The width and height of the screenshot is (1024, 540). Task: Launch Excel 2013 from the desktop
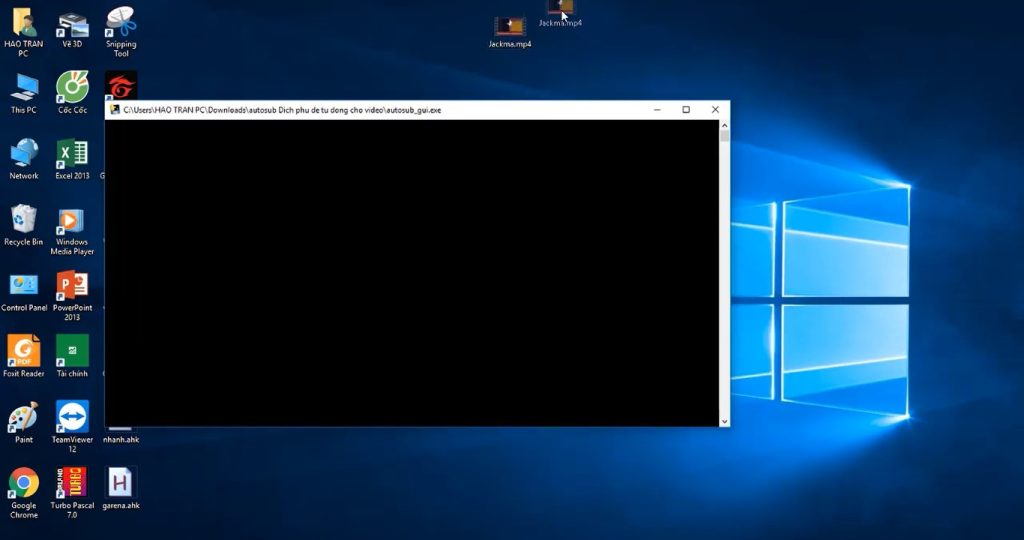click(72, 154)
